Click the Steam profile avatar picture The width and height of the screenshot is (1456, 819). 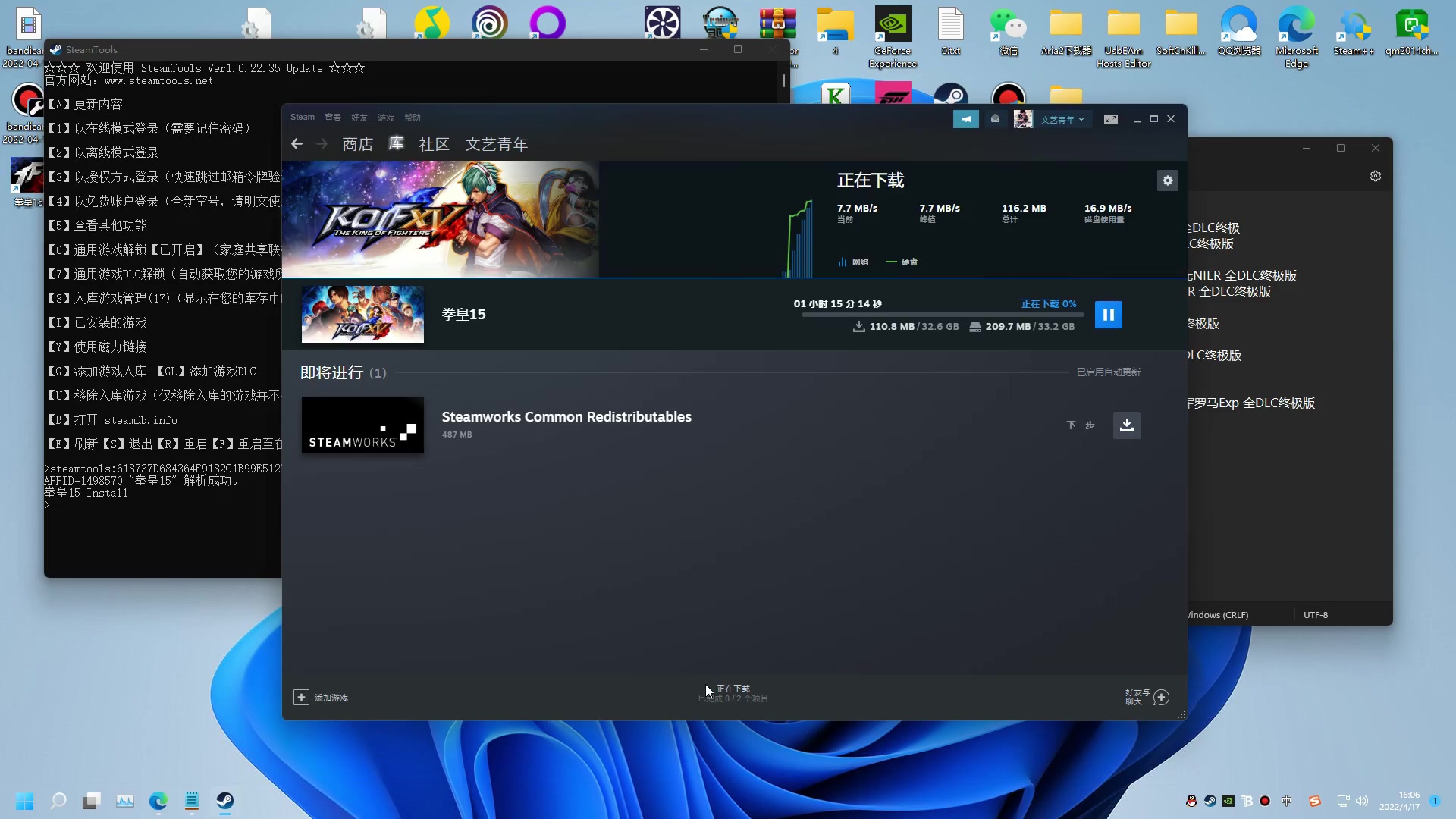[1023, 119]
